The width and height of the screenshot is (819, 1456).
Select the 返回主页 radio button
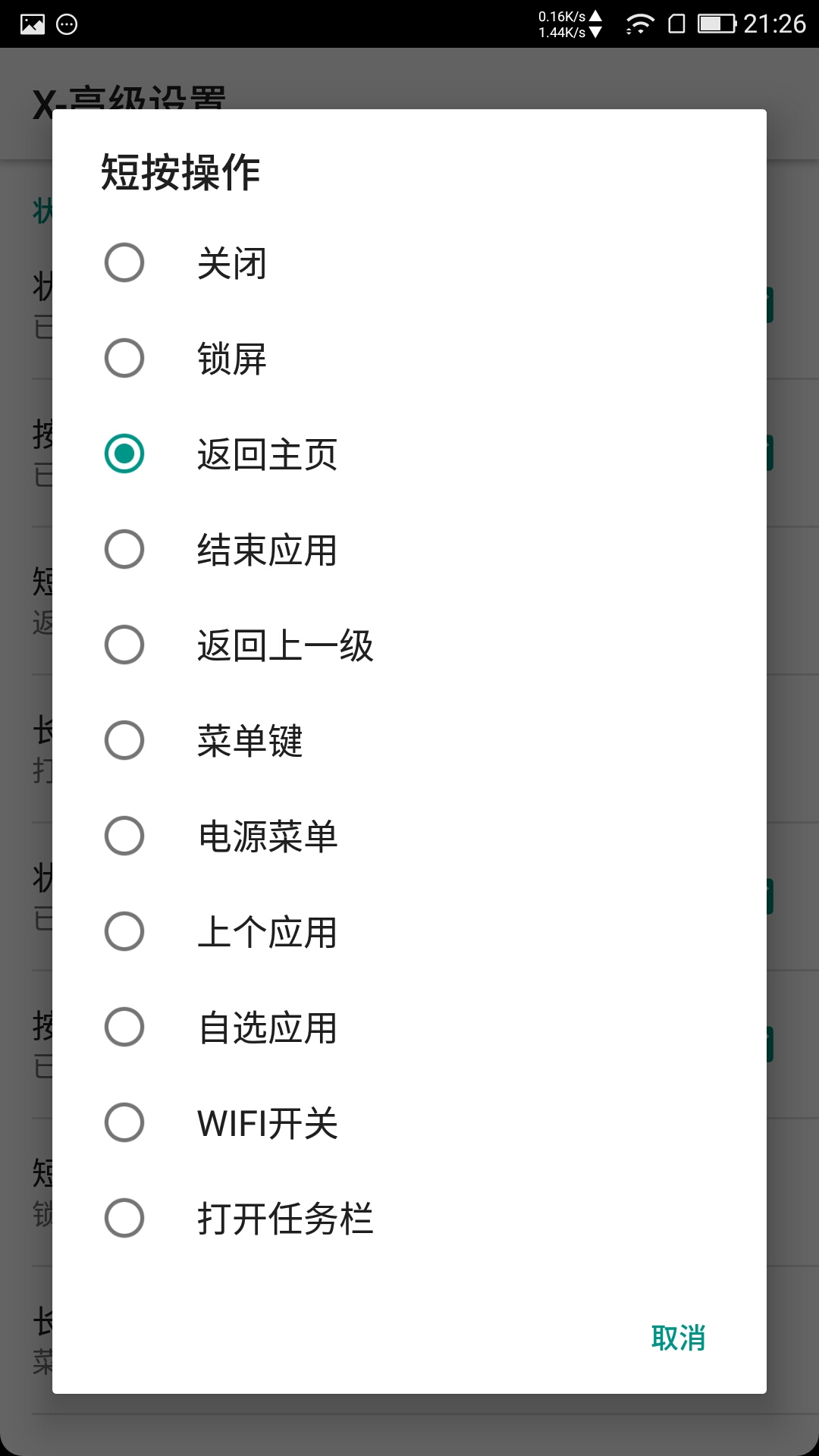(x=124, y=453)
